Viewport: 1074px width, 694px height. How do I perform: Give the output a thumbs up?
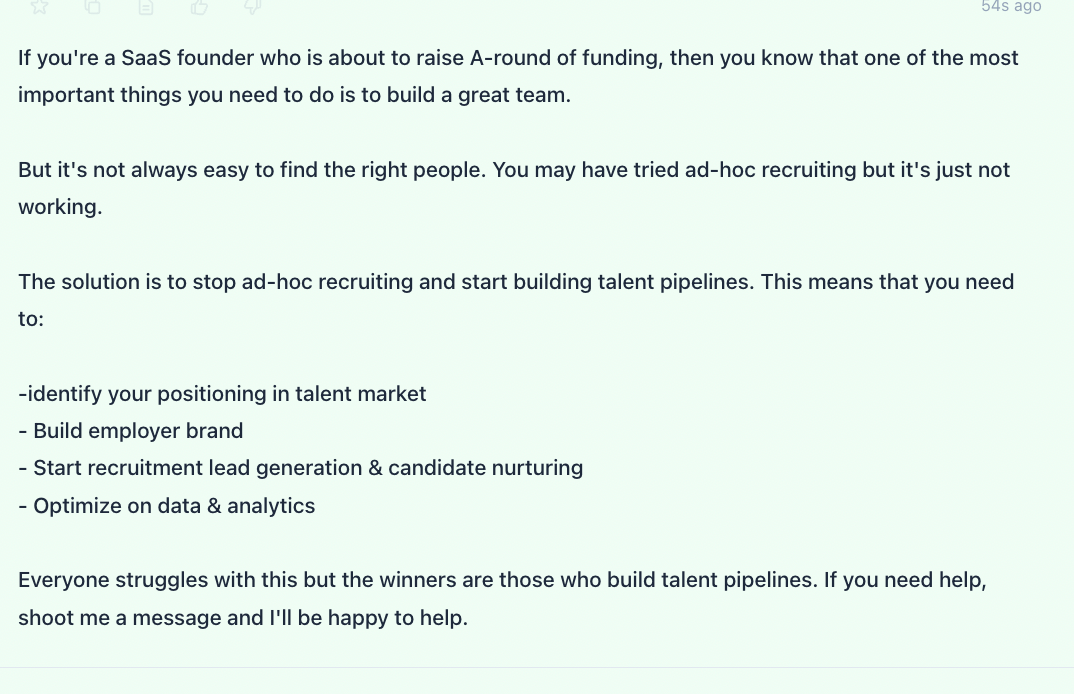click(x=199, y=6)
